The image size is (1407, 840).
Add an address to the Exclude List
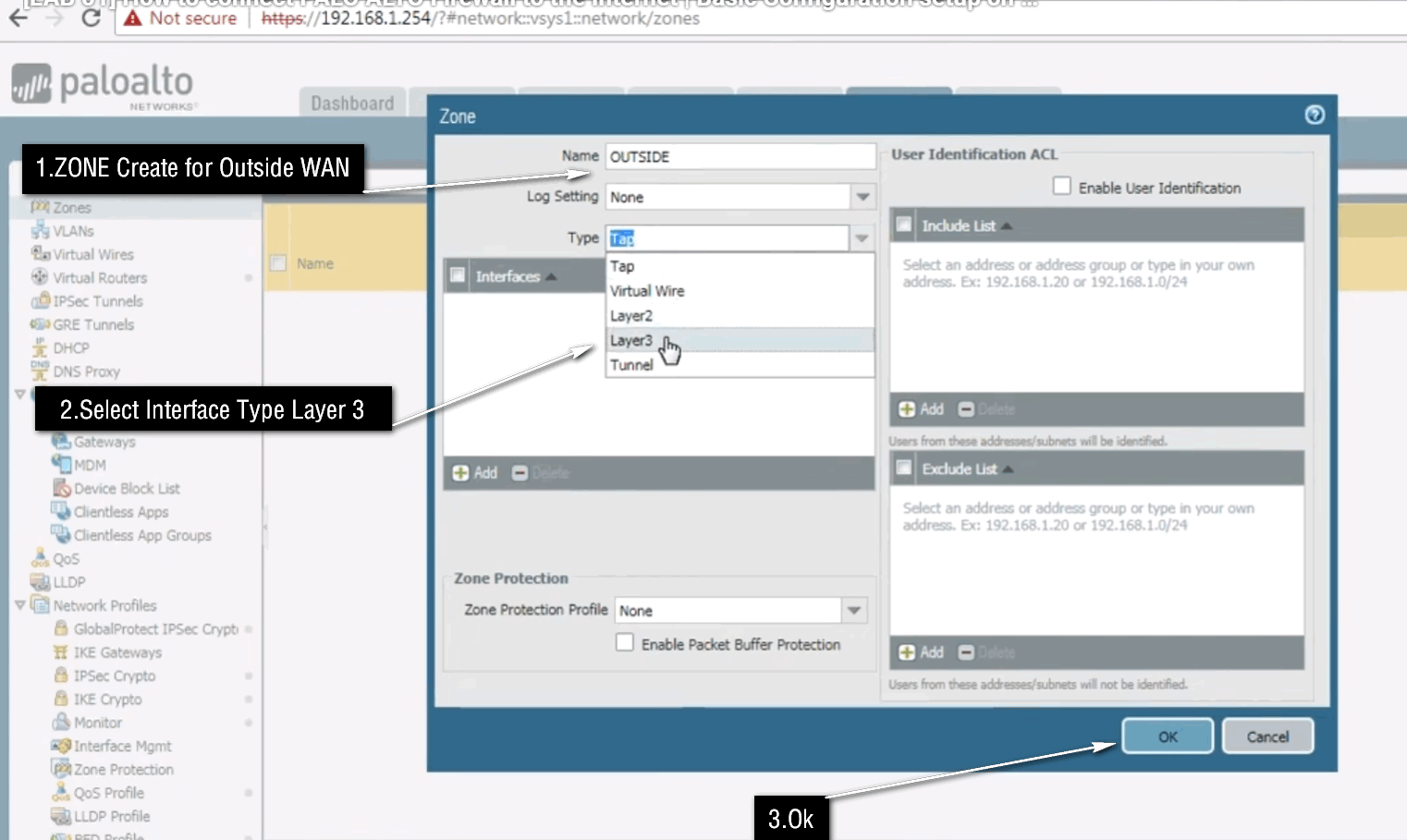click(922, 652)
